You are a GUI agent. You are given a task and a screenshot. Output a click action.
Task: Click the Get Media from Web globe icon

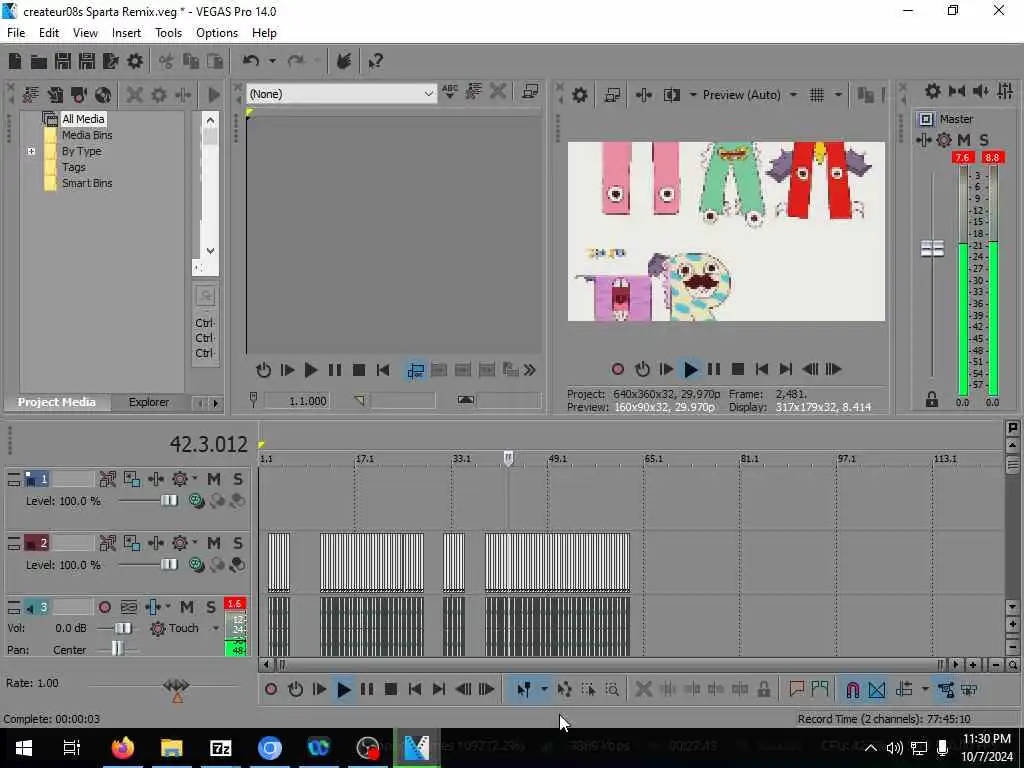[103, 95]
